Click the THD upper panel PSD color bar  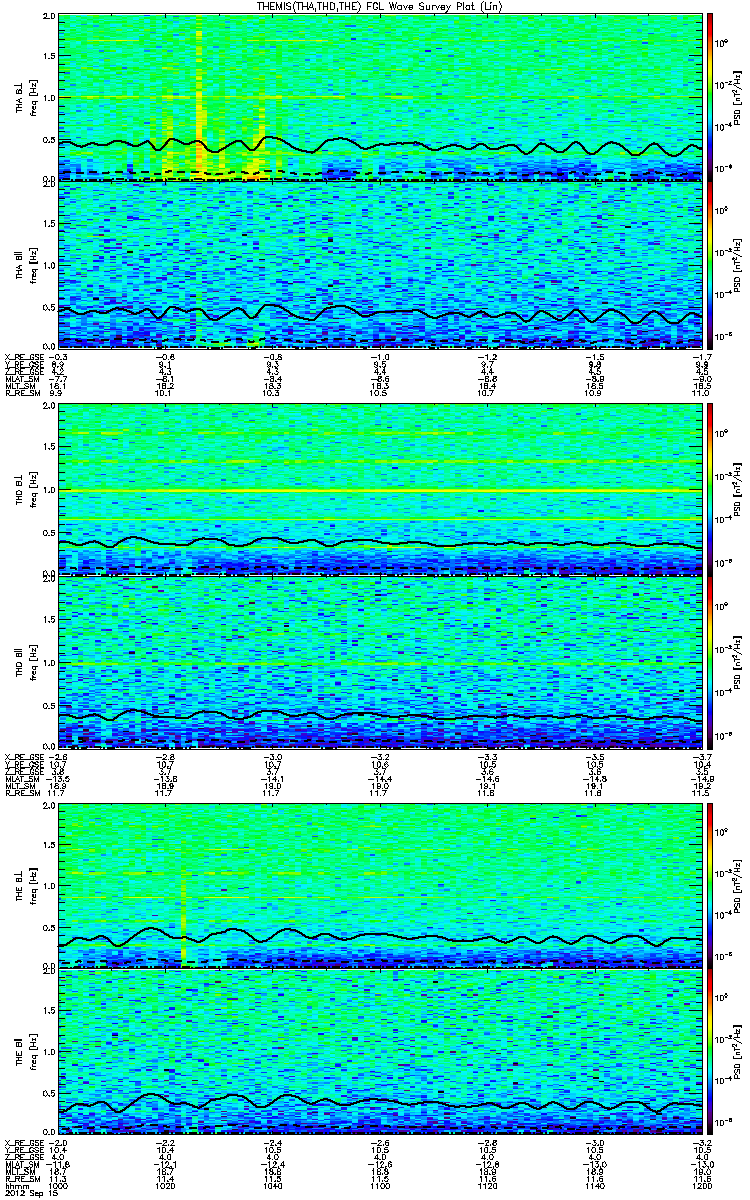point(711,489)
